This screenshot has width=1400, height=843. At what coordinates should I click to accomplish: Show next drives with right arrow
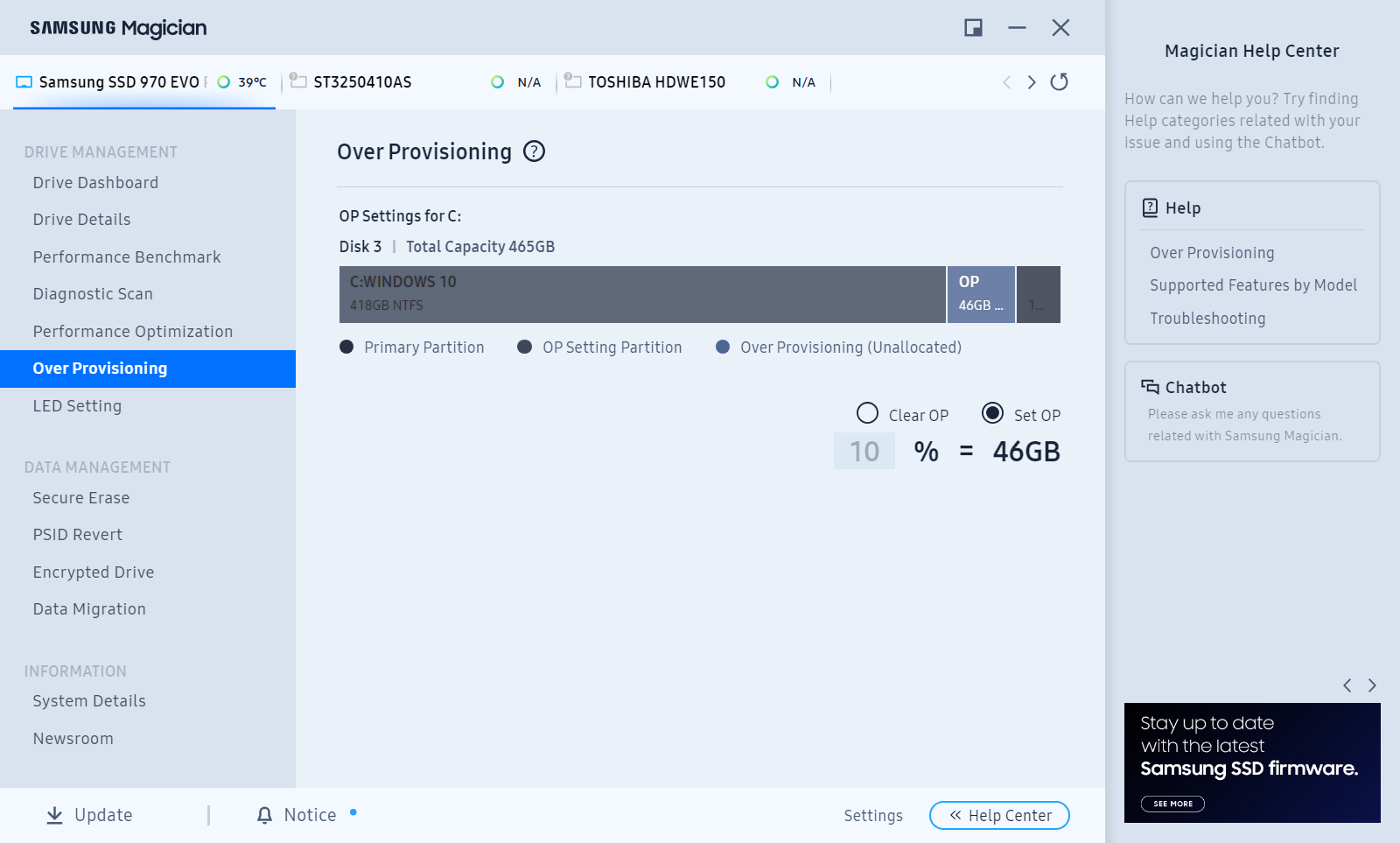(x=1032, y=82)
